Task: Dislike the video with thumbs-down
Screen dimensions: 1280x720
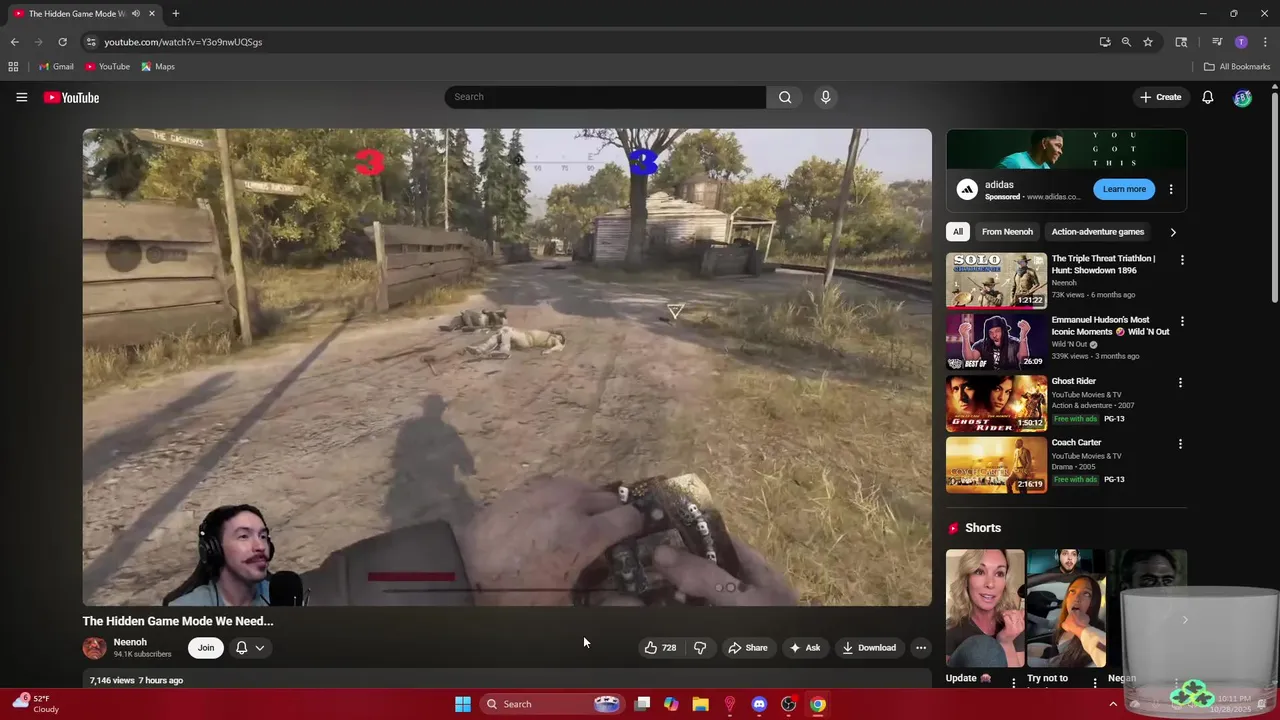Action: [700, 647]
